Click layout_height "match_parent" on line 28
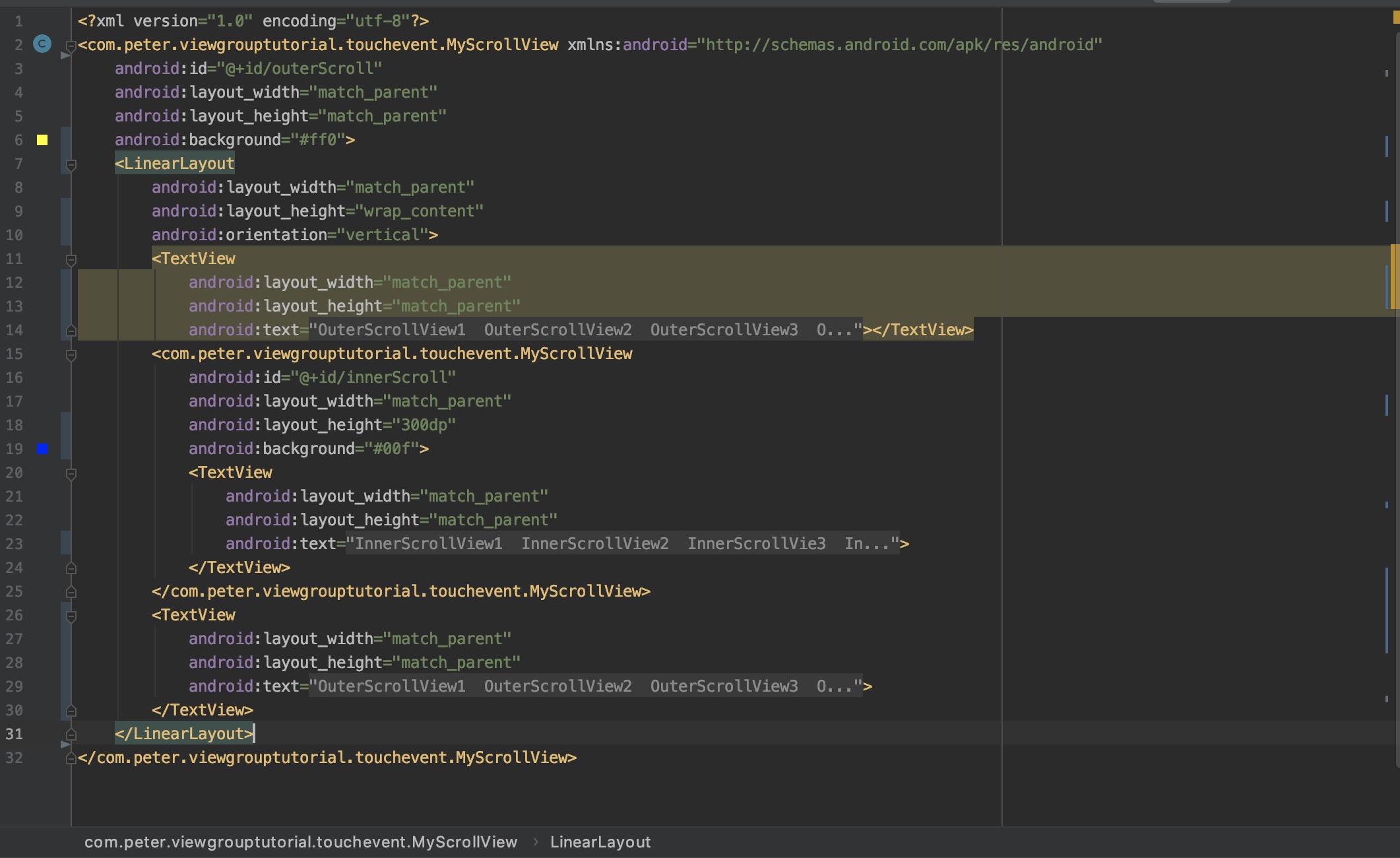 pos(457,663)
